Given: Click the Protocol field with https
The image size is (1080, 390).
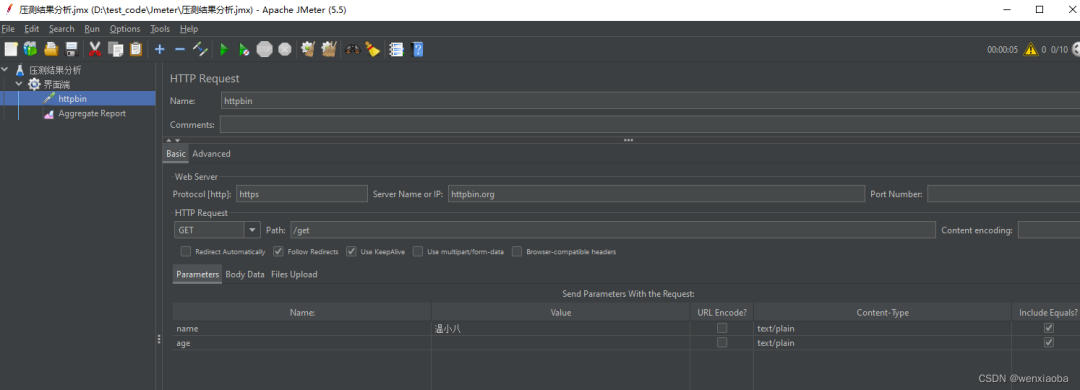Looking at the screenshot, I should pos(302,194).
